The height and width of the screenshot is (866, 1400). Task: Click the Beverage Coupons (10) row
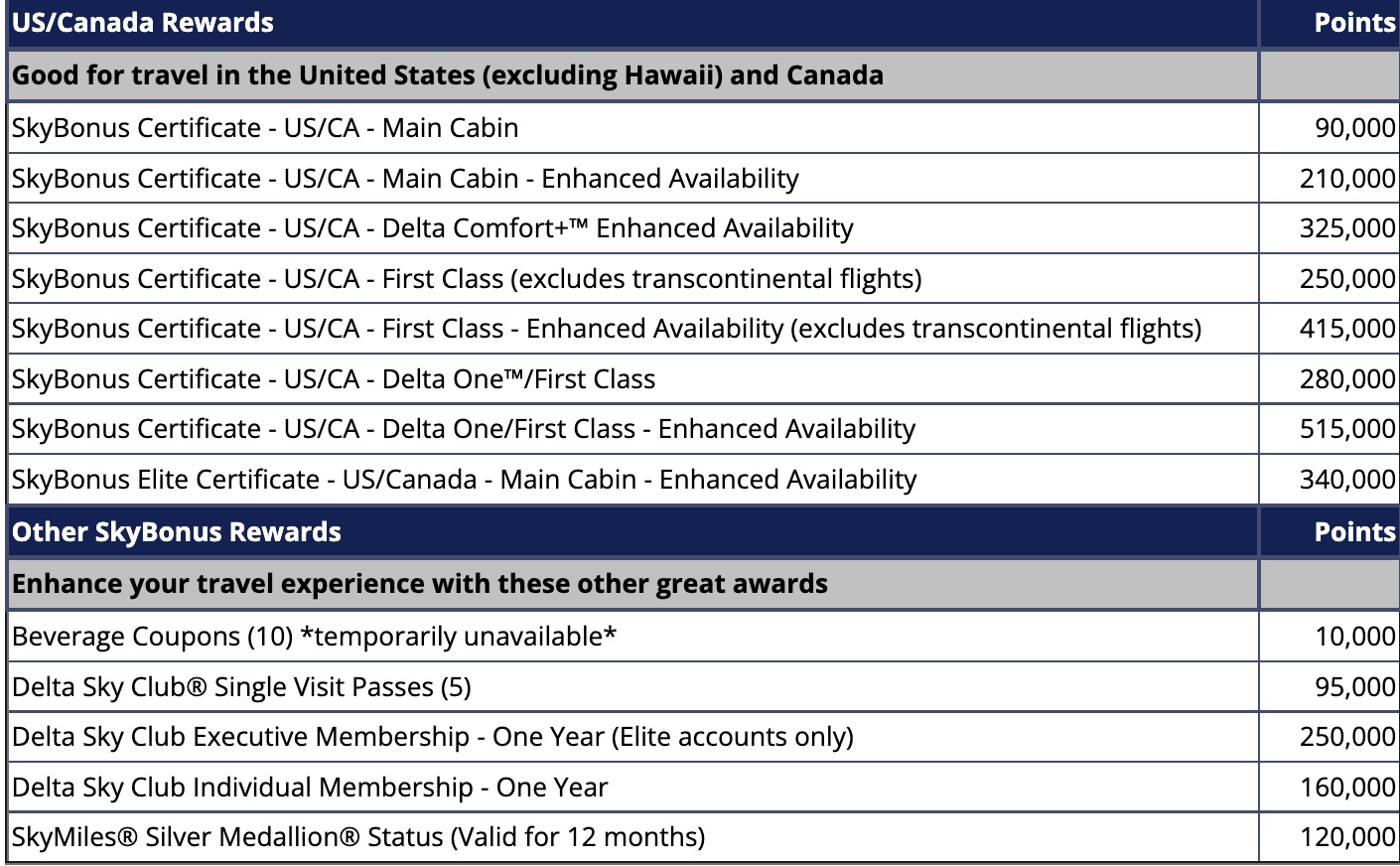(314, 637)
